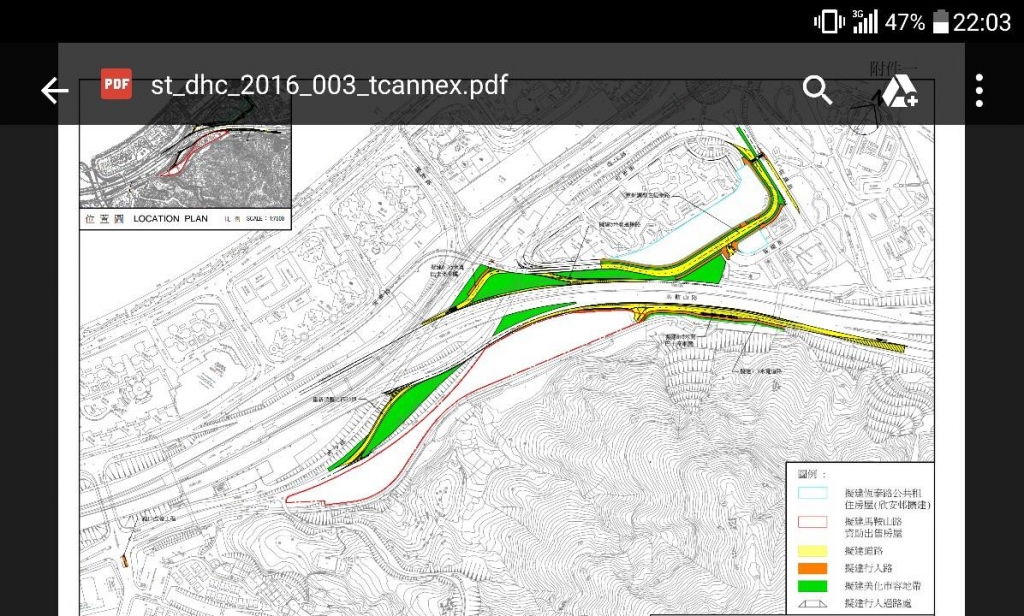Tap the LOCATION PLAN caption text
This screenshot has width=1024, height=616.
[170, 219]
